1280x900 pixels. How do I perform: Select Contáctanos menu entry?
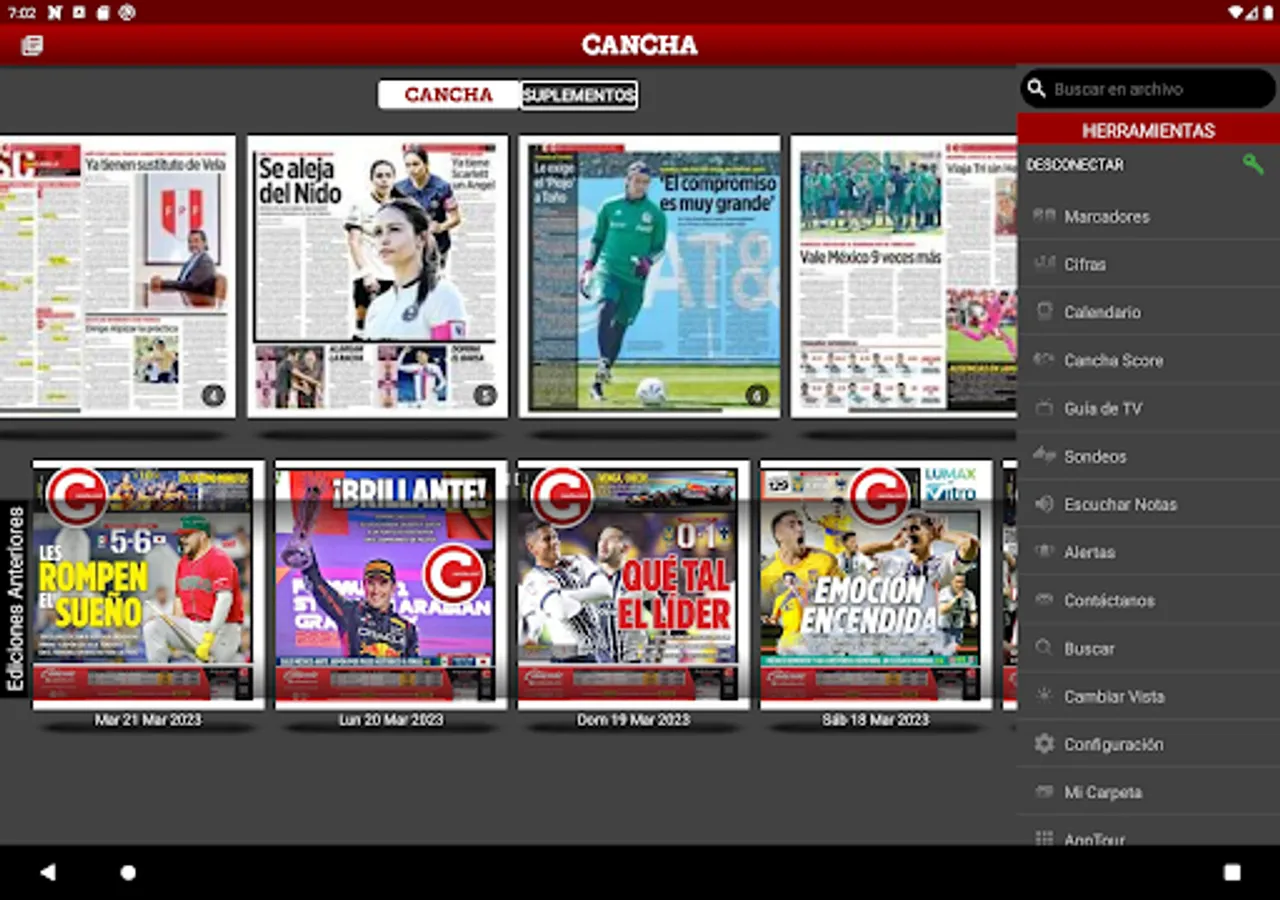(1148, 600)
